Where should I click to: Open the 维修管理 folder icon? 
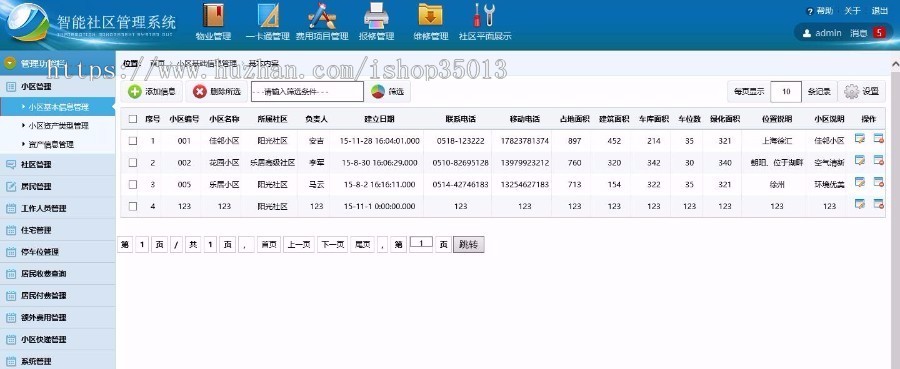pos(430,16)
